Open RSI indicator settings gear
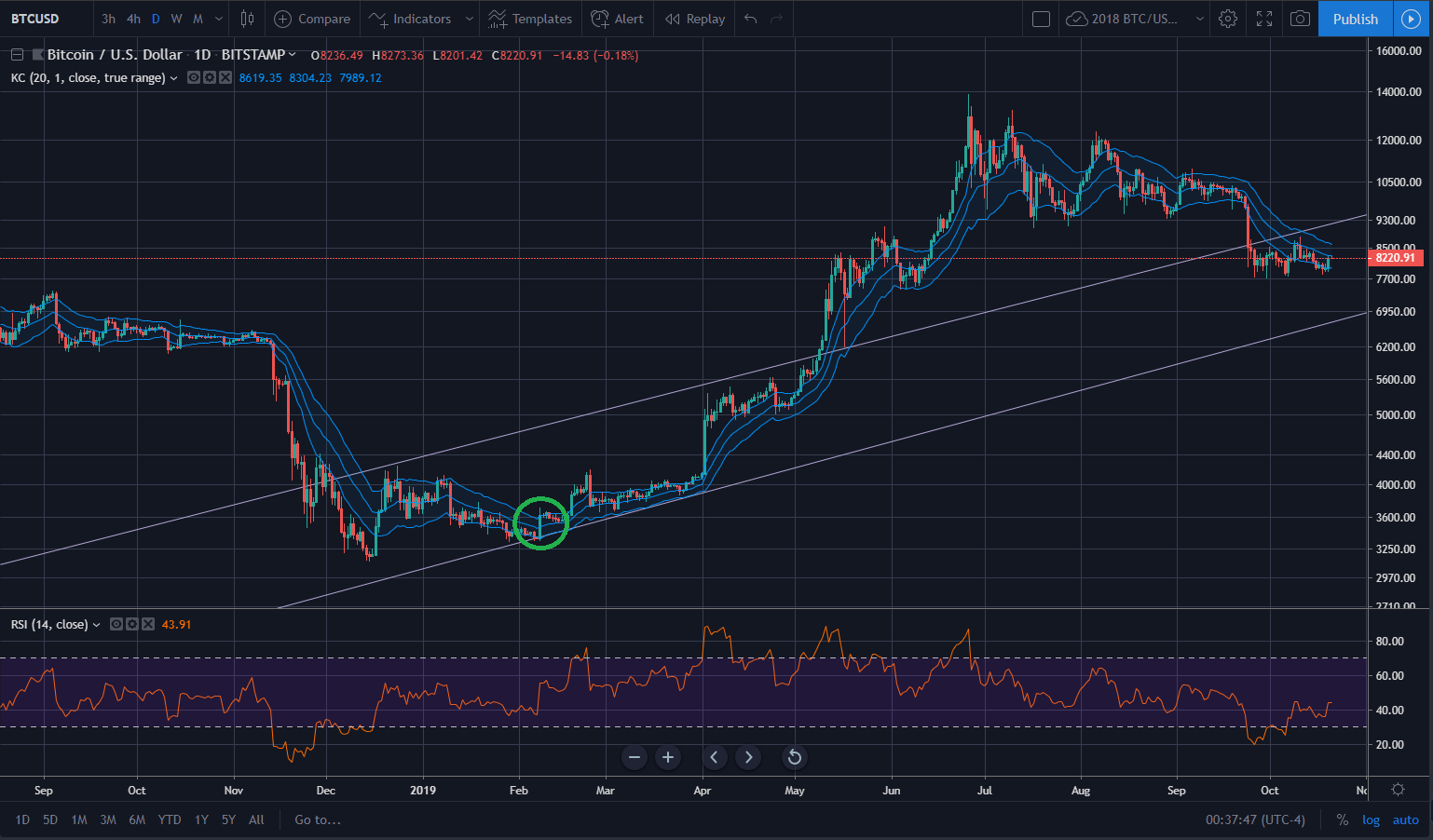 (132, 624)
